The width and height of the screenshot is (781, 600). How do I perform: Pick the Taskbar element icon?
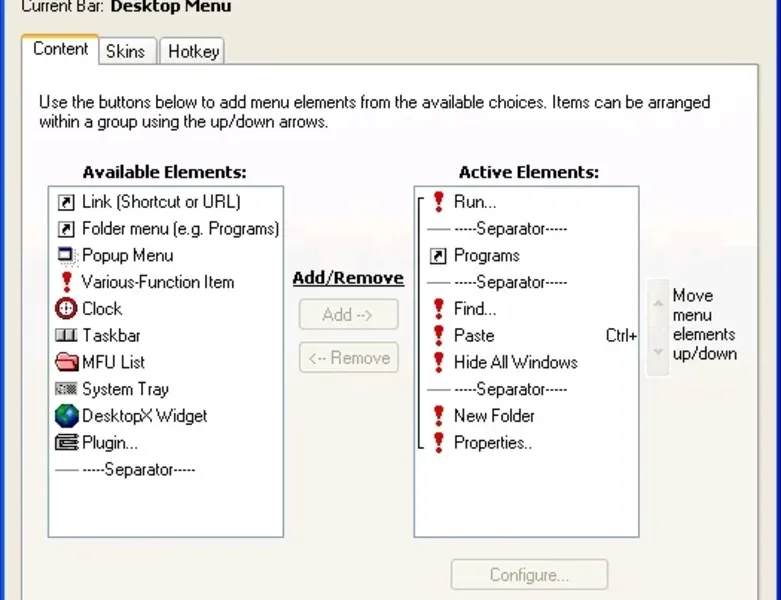66,336
